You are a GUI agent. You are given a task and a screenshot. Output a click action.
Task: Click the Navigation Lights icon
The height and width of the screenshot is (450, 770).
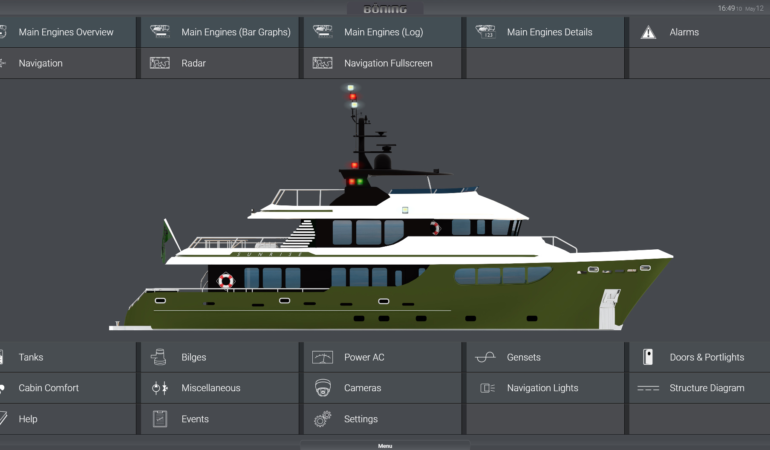487,388
